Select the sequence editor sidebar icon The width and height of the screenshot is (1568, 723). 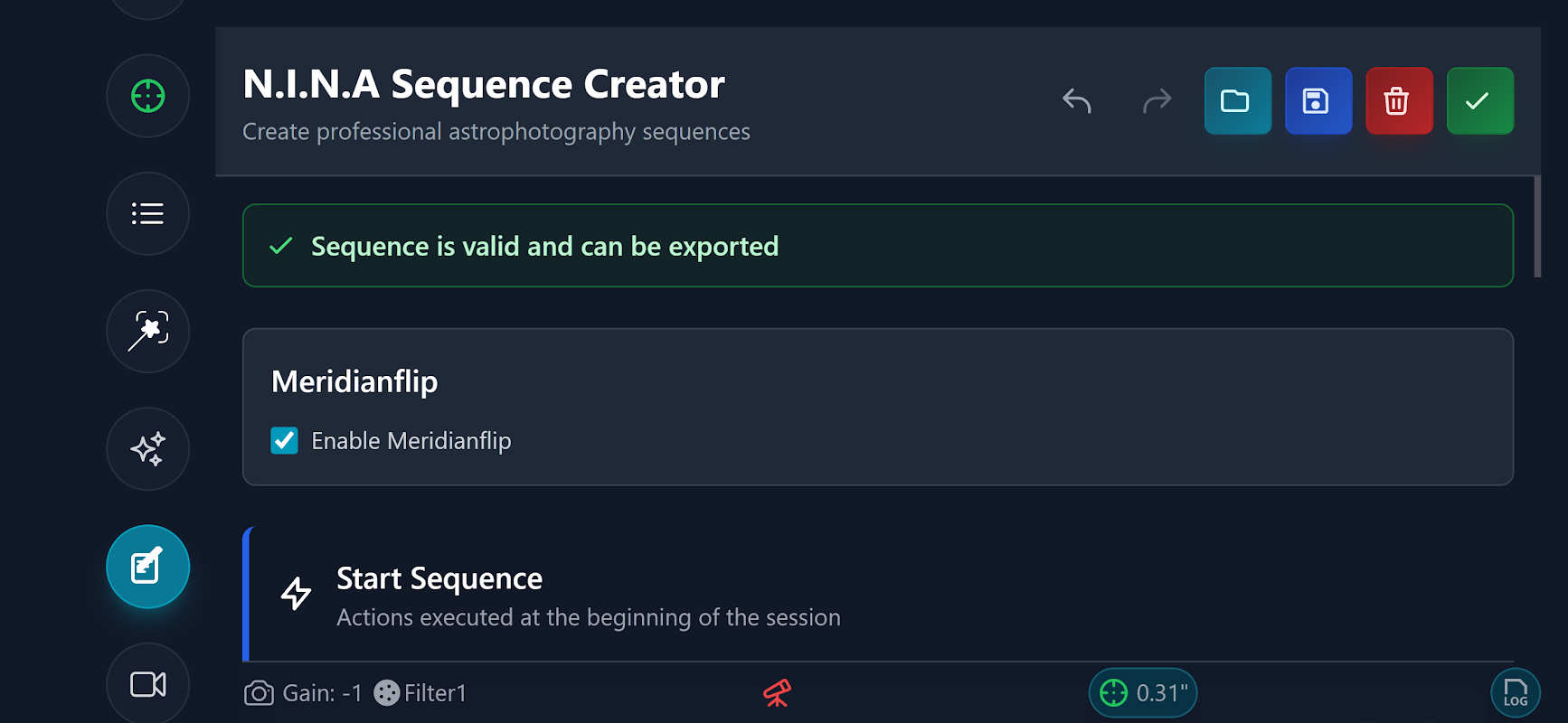pyautogui.click(x=147, y=567)
